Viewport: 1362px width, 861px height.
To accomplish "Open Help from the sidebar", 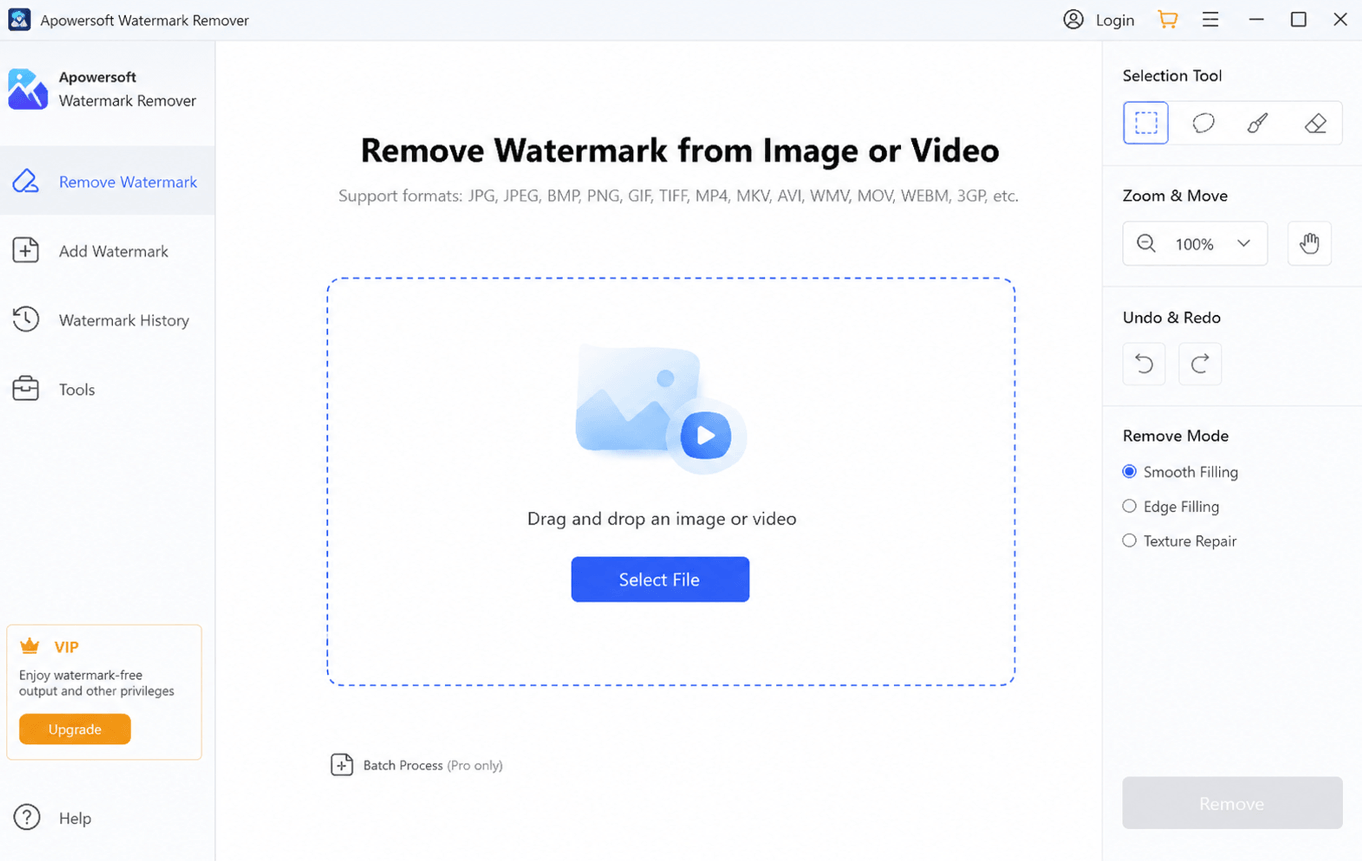I will click(53, 818).
